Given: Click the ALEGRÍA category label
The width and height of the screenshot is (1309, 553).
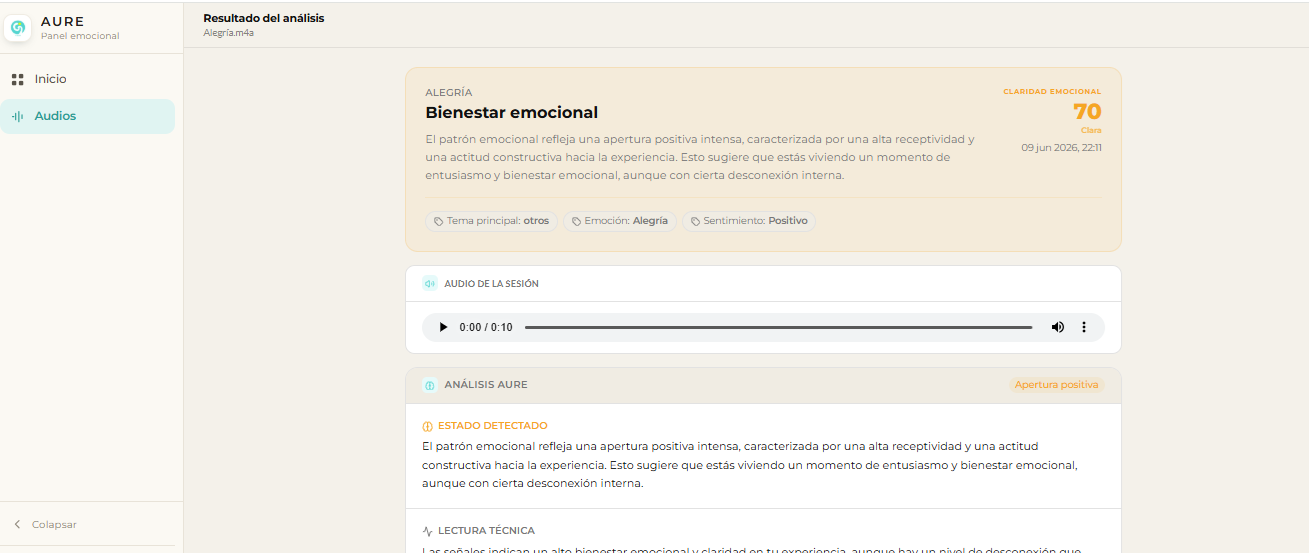Looking at the screenshot, I should click(449, 92).
